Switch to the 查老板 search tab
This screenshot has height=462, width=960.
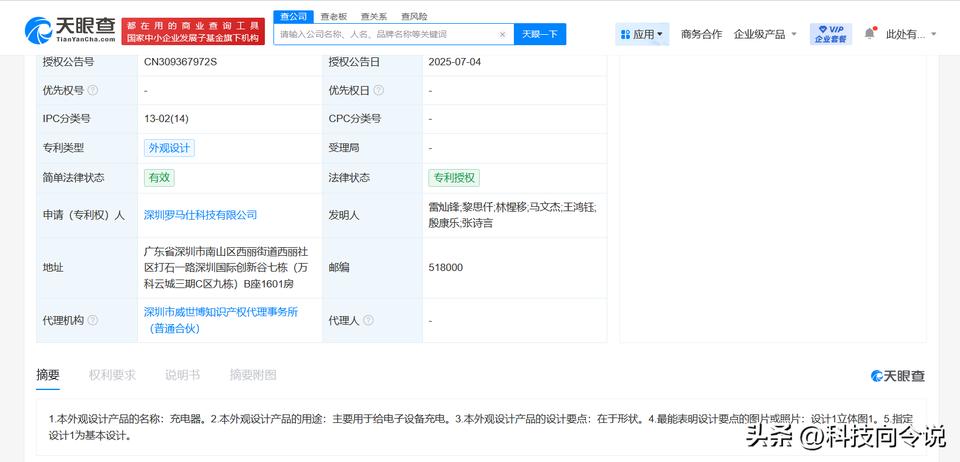pos(334,17)
